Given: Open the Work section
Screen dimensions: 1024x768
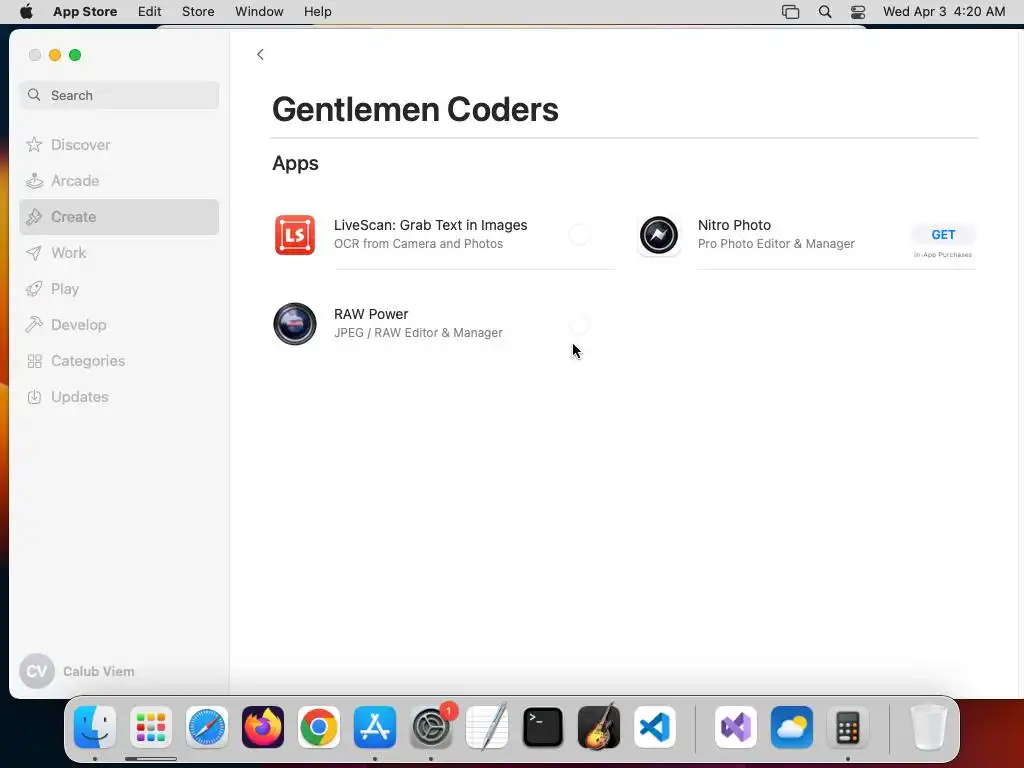Looking at the screenshot, I should tap(119, 253).
